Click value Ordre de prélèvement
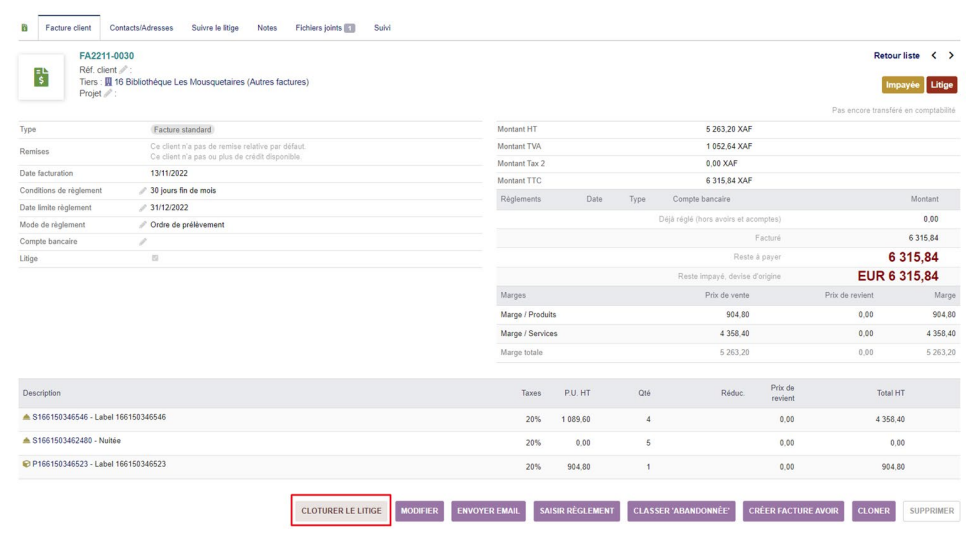 pos(187,224)
